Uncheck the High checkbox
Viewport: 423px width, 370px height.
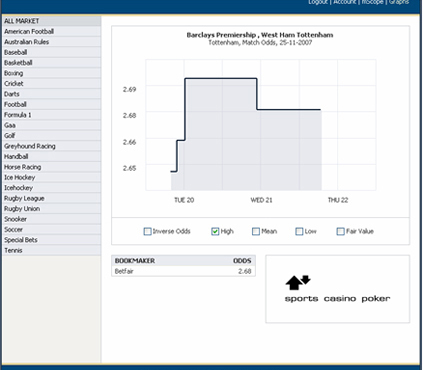click(x=215, y=231)
